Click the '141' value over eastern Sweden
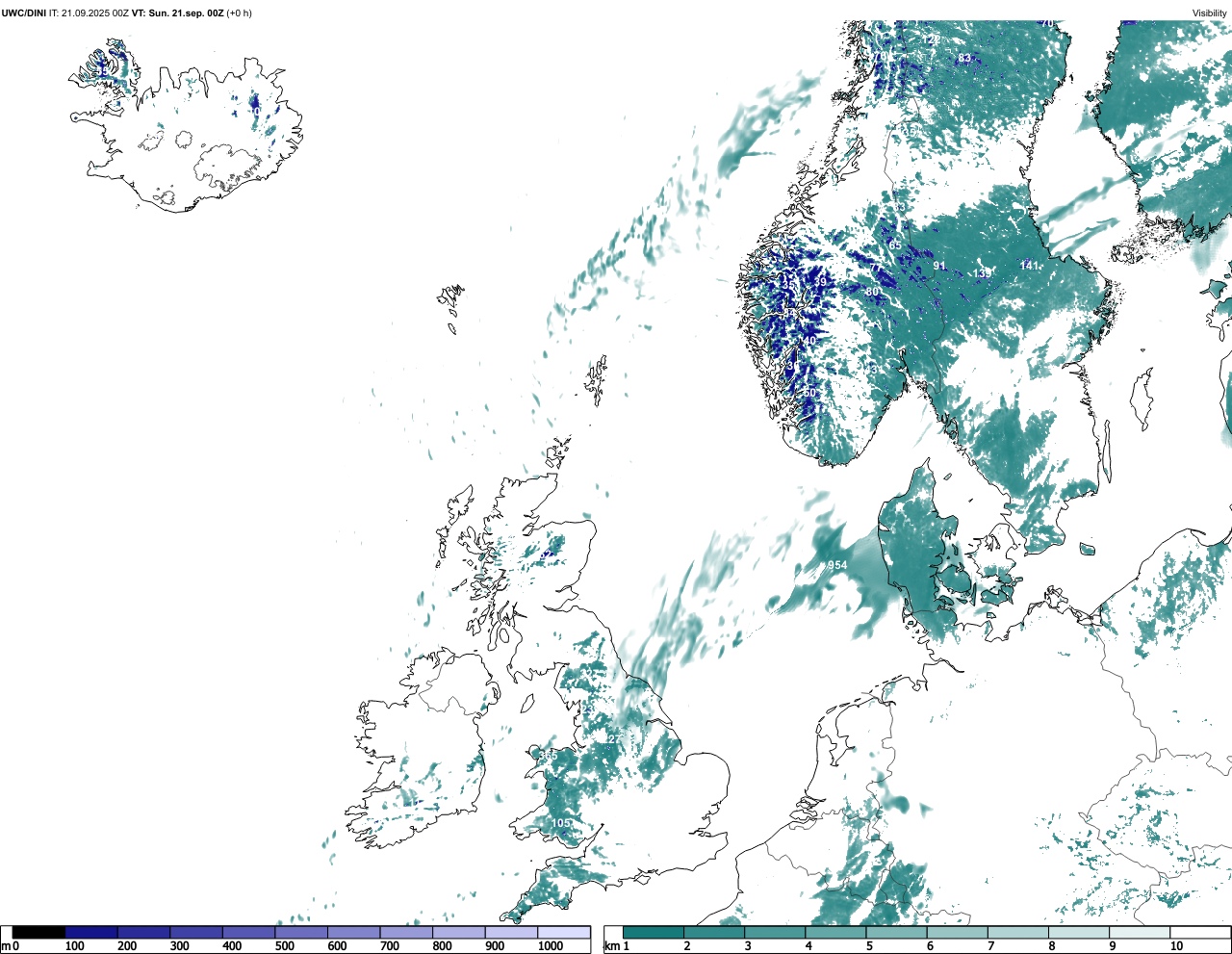 point(1030,265)
